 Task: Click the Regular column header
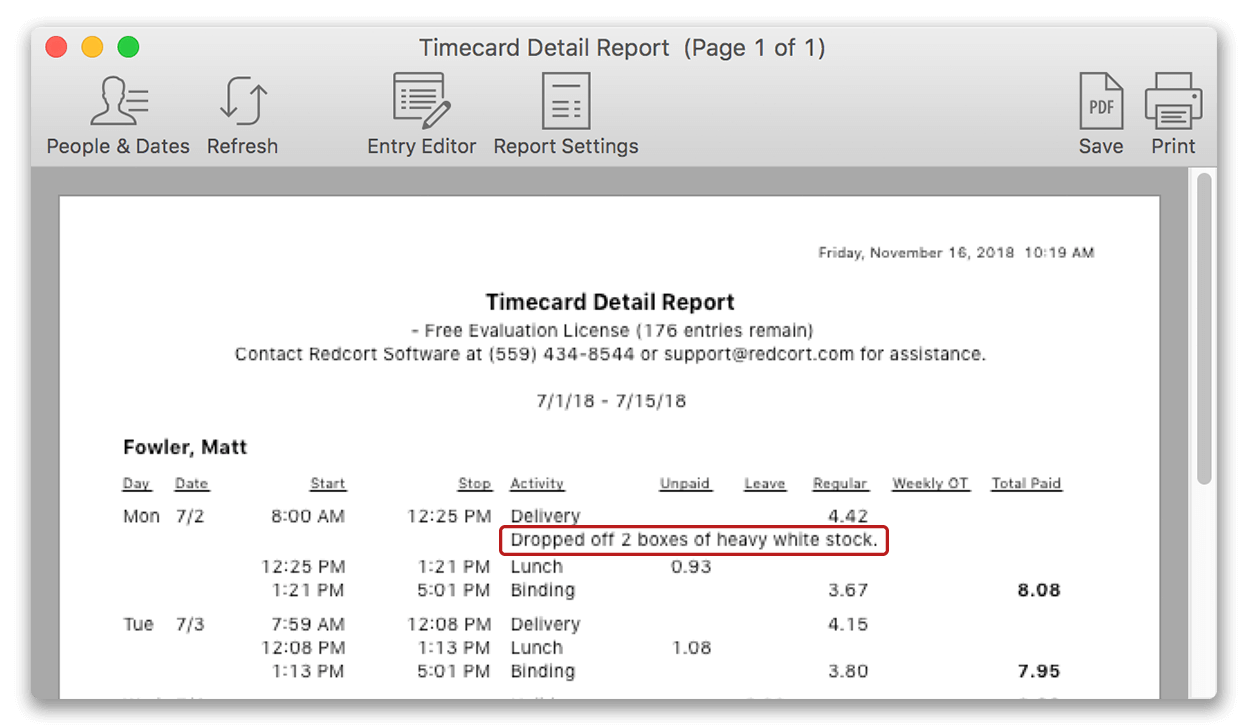pos(840,483)
